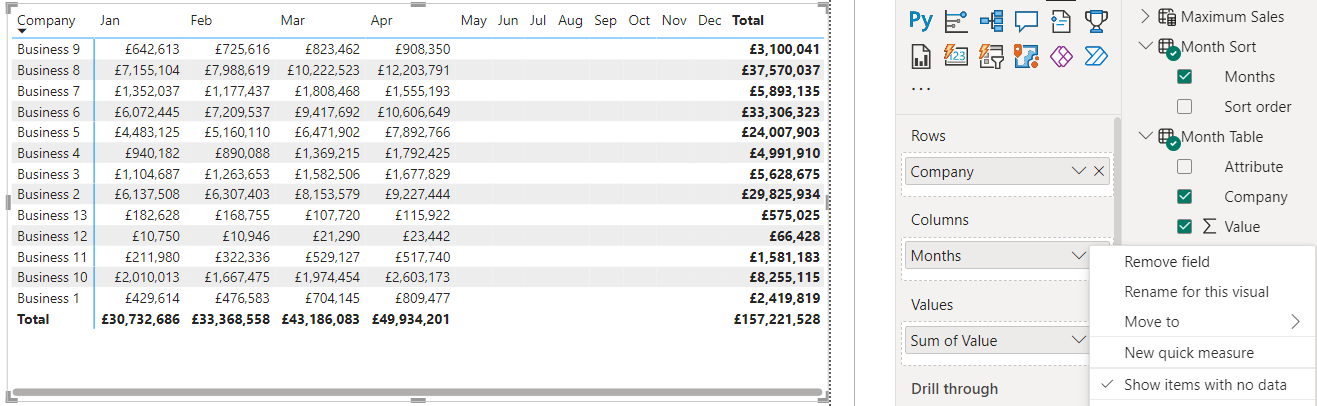This screenshot has width=1317, height=406.
Task: Insert the trophy Metrics visual
Action: coord(1096,20)
